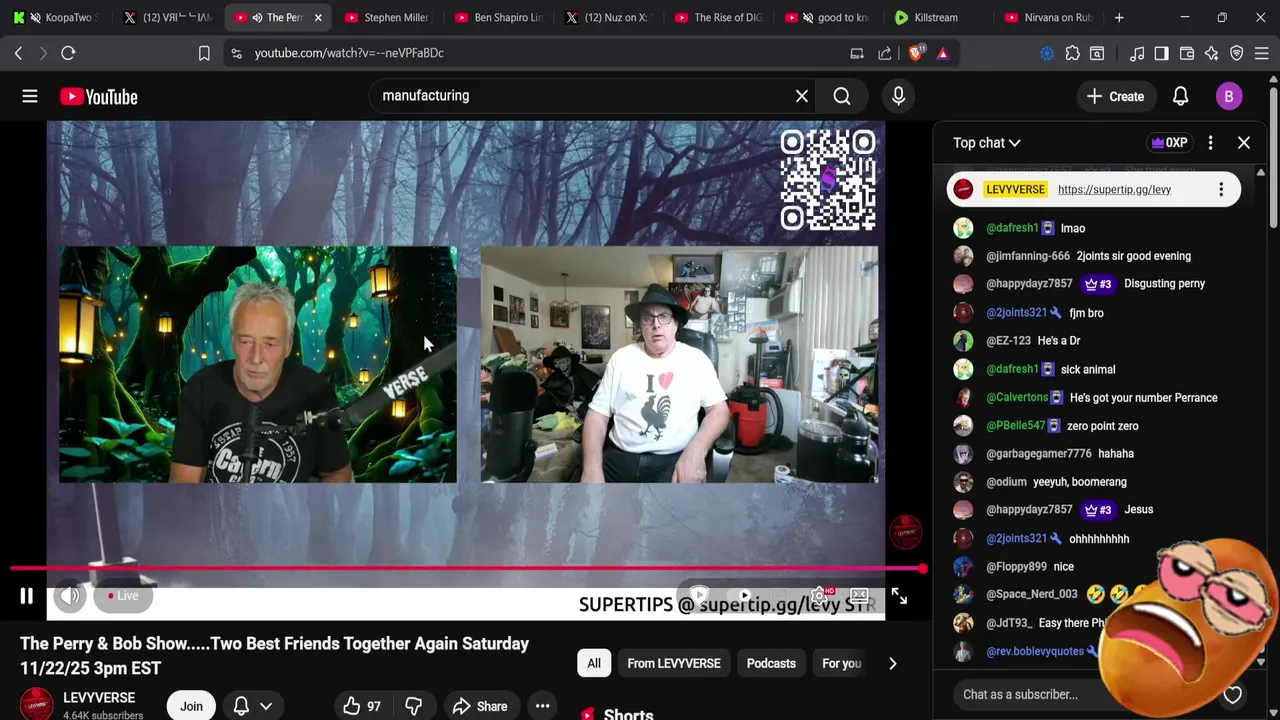Open the Brave Shields lion icon
Screen dimensions: 1280x720
[916, 53]
